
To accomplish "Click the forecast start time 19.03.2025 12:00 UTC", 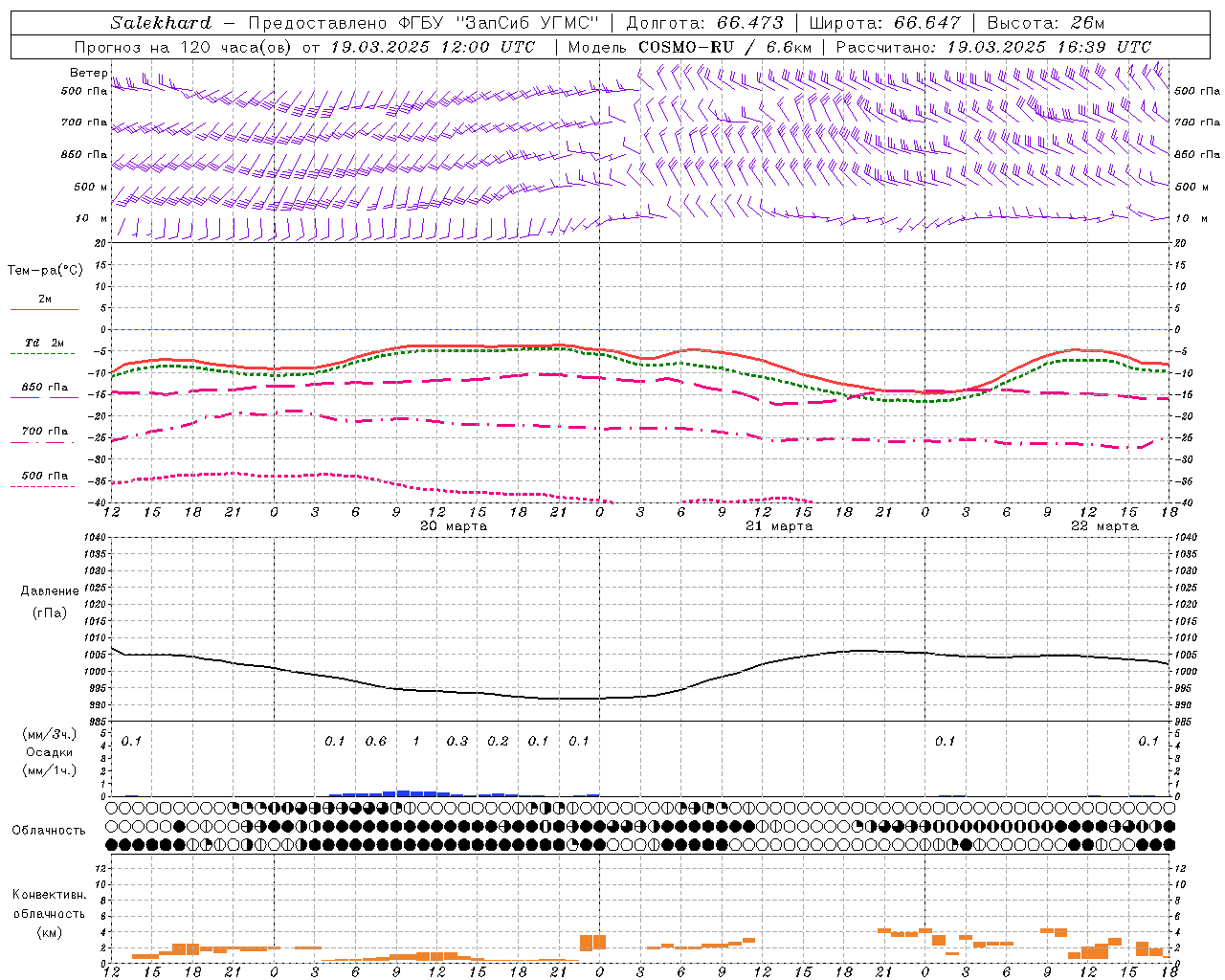I will [x=434, y=47].
